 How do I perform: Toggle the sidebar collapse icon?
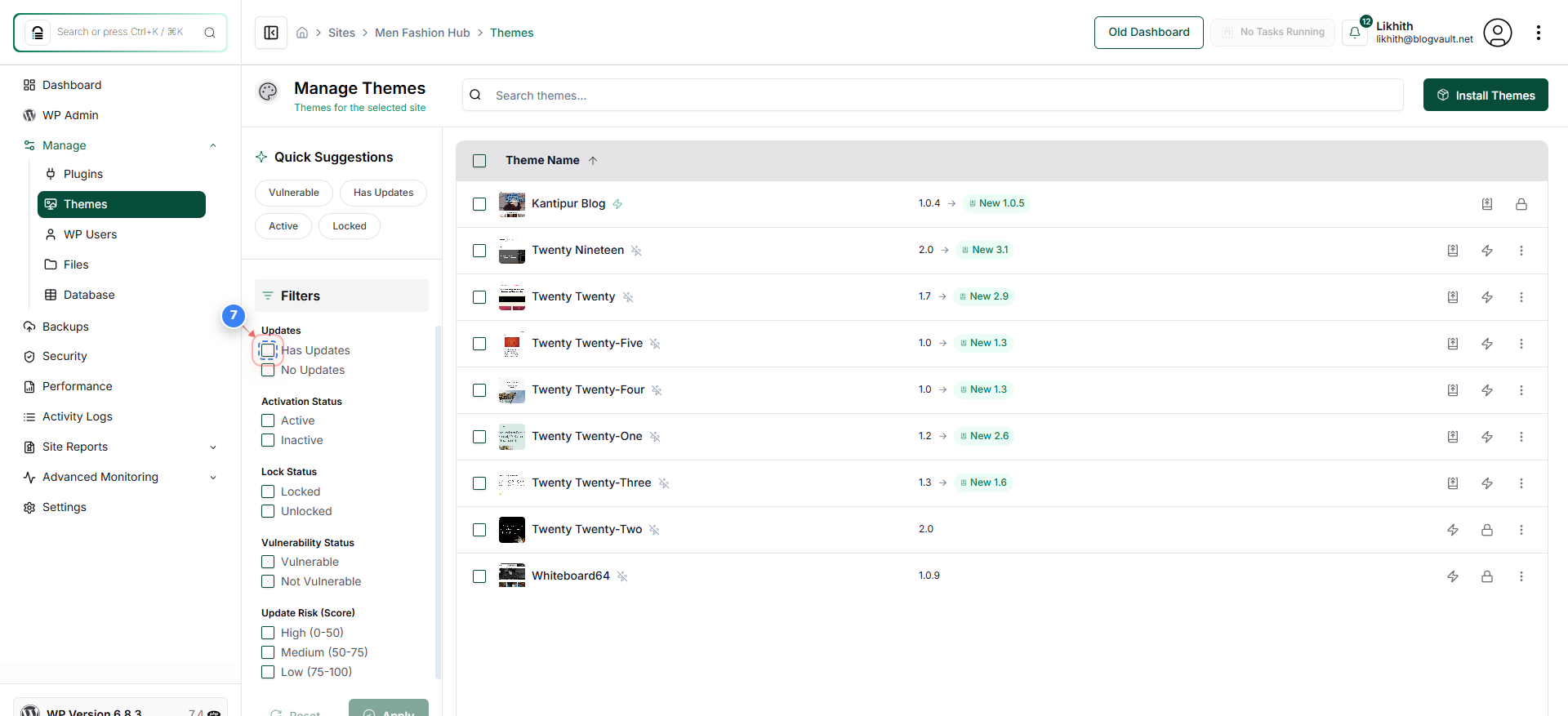click(x=271, y=33)
